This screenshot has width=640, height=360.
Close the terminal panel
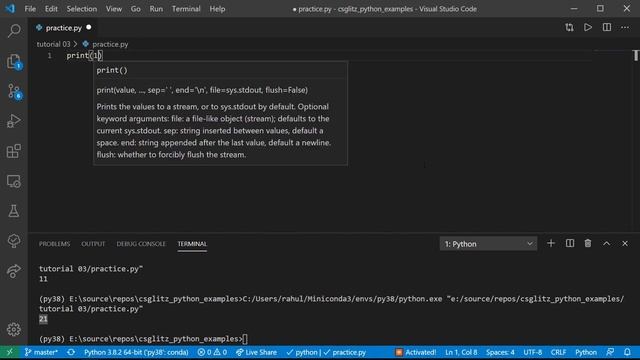pyautogui.click(x=625, y=243)
